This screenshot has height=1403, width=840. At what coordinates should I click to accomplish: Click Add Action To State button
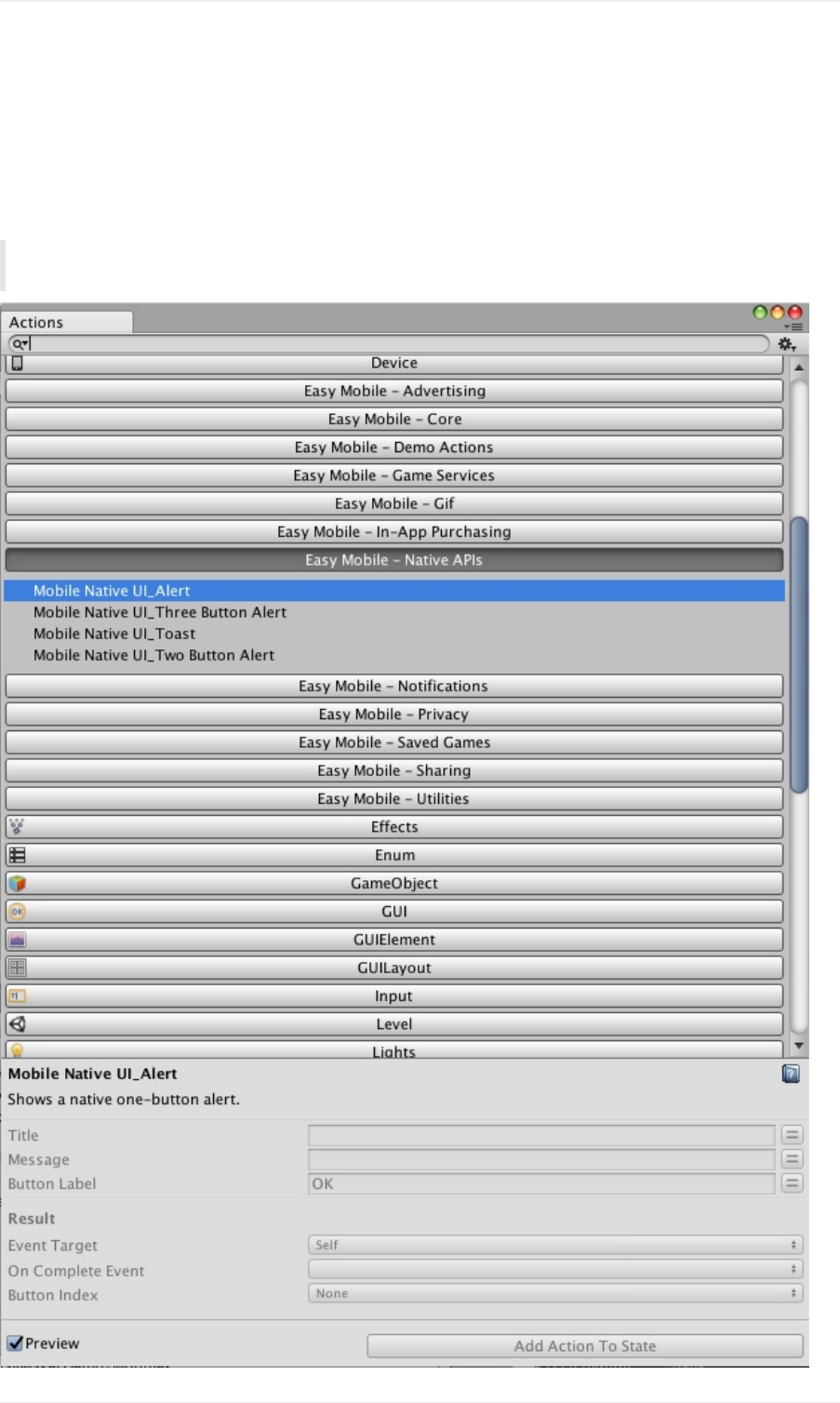click(585, 1345)
